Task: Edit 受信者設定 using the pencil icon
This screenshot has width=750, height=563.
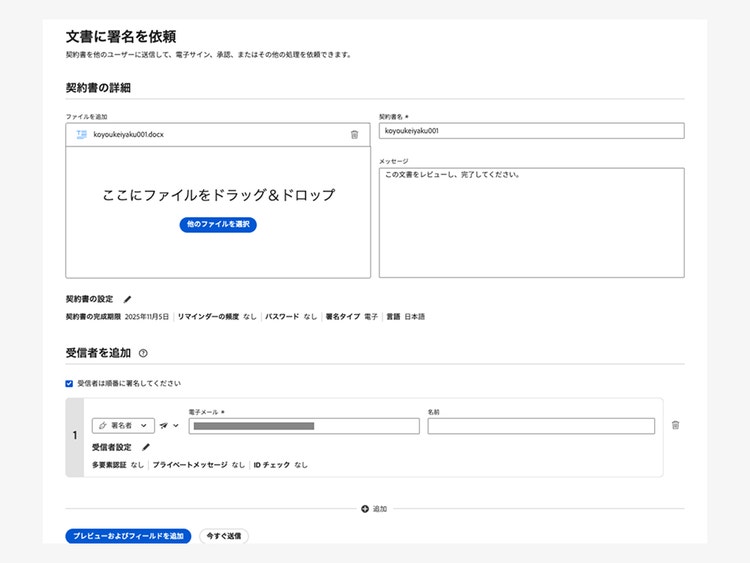Action: click(145, 447)
